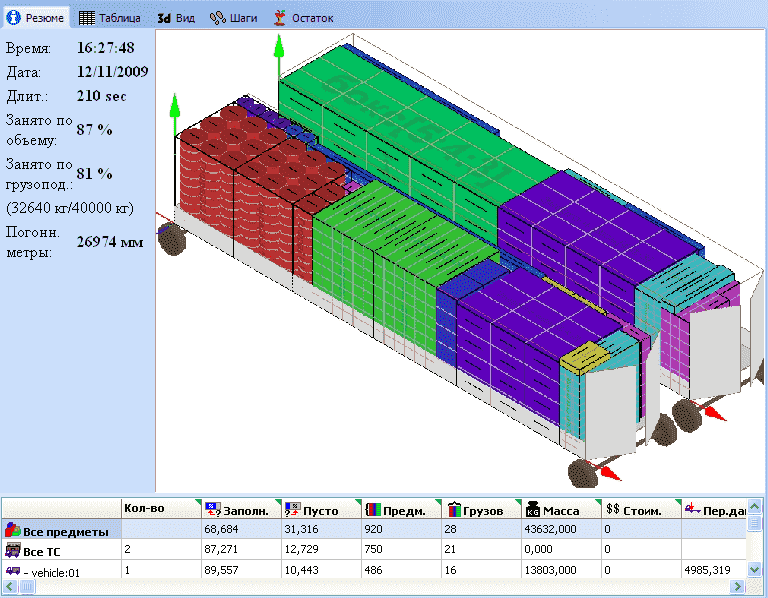Switch to the Резюме tab
Viewport: 768px width, 598px height.
pos(38,18)
